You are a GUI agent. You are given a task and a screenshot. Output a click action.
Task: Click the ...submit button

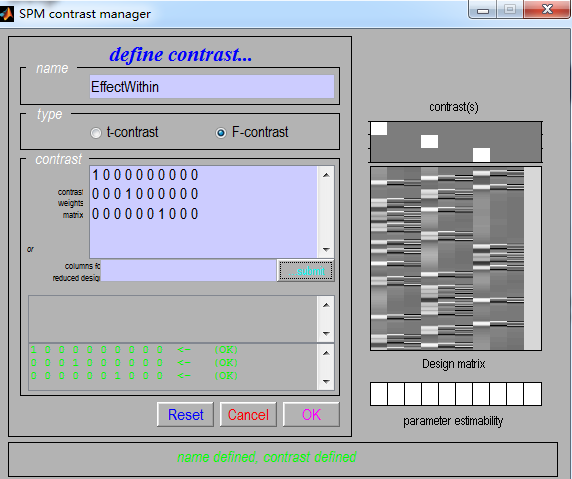pos(306,271)
